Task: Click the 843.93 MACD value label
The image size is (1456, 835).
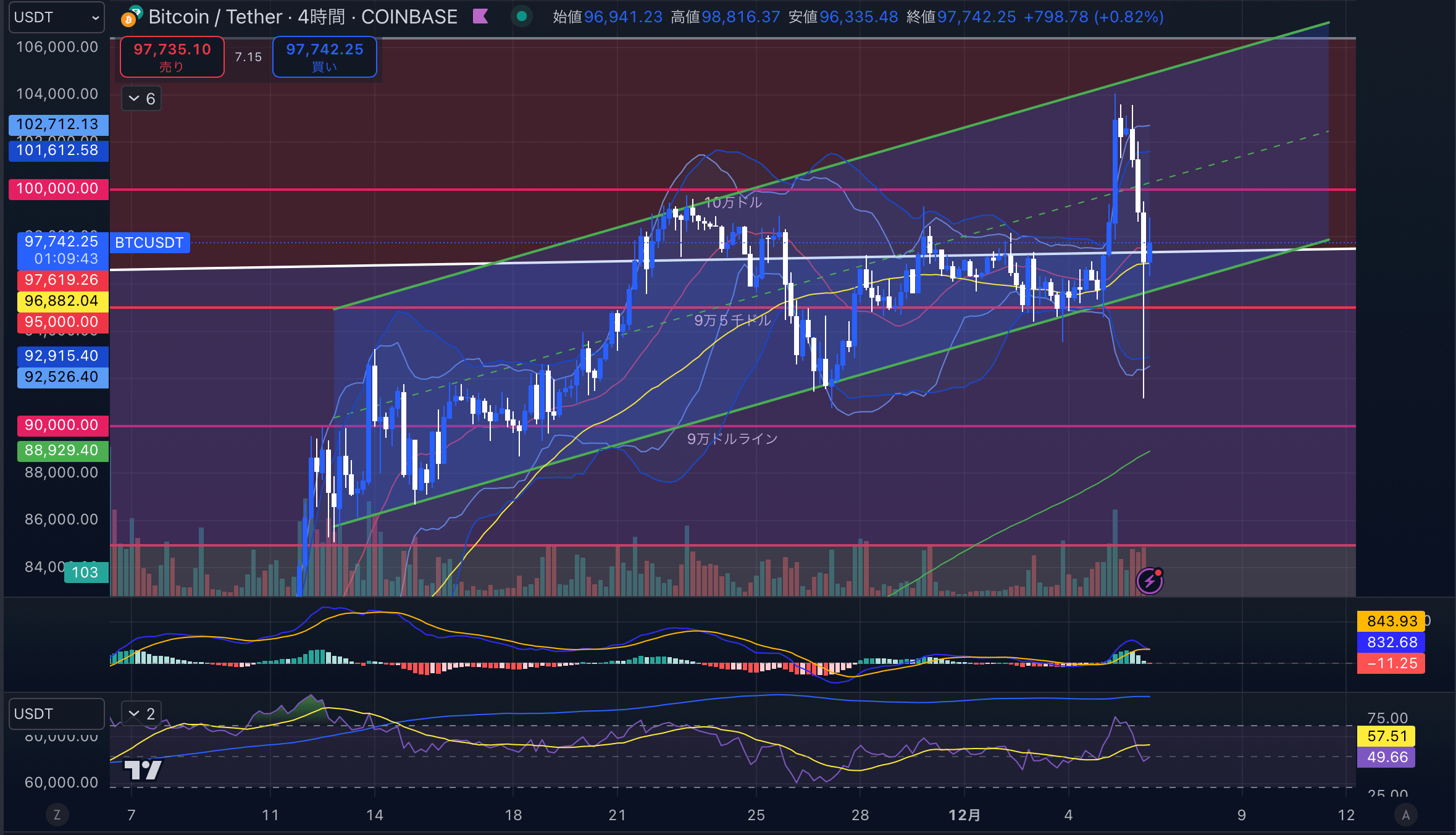Action: tap(1391, 621)
